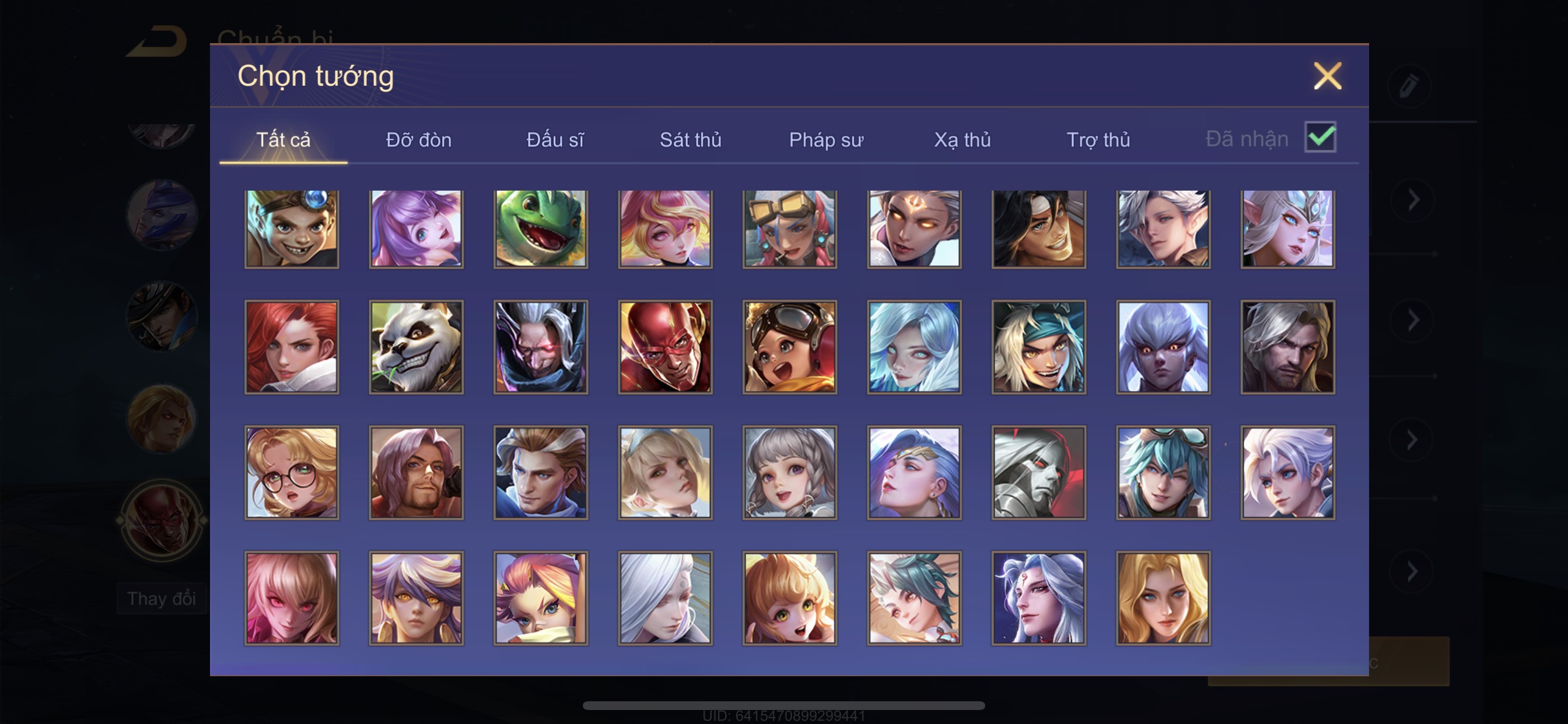Select the goggled boy hero portrait
Screen dimensions: 1568x724
point(292,229)
